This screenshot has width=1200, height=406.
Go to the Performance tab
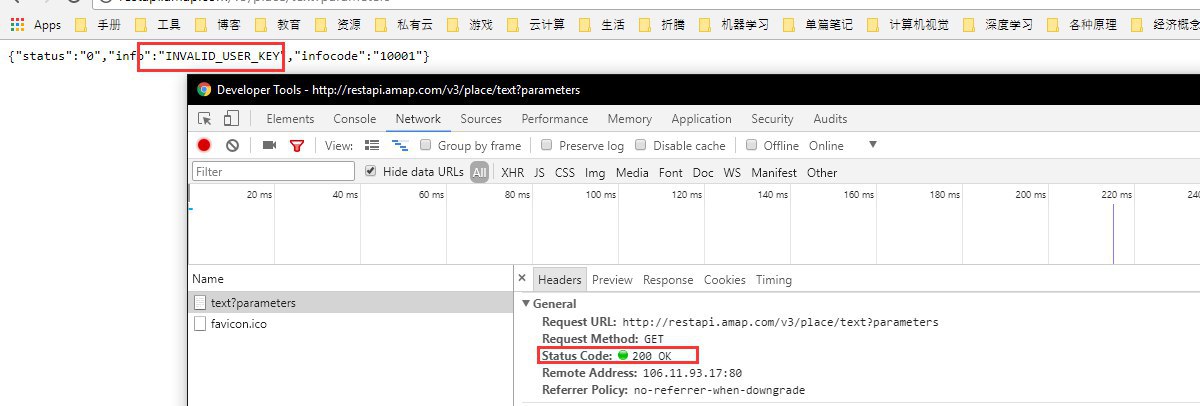[x=555, y=119]
